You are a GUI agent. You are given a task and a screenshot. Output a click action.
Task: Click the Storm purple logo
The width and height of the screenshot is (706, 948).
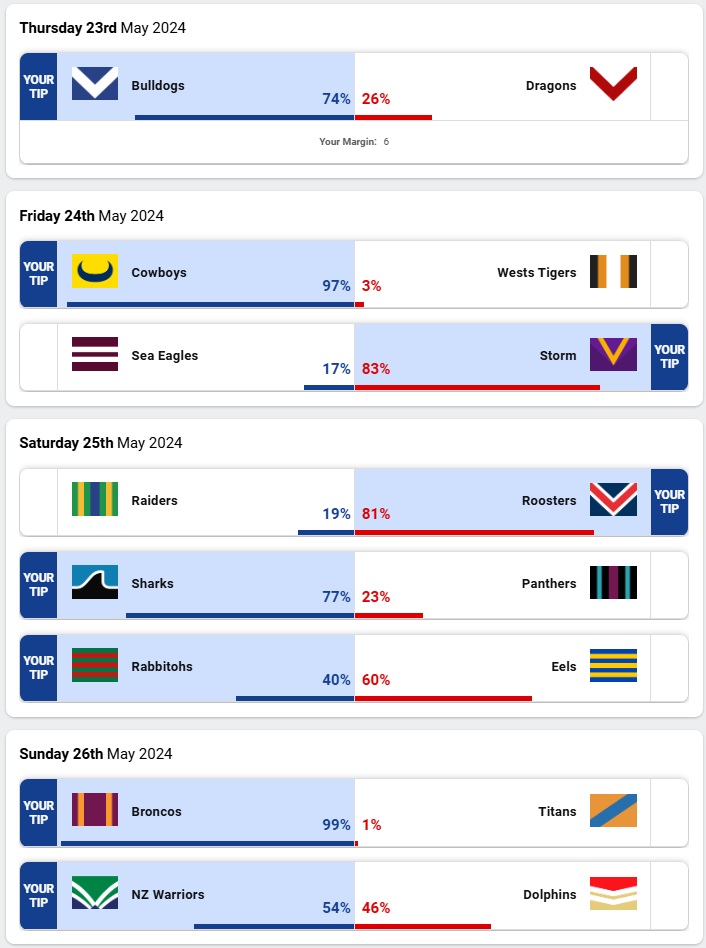coord(613,354)
